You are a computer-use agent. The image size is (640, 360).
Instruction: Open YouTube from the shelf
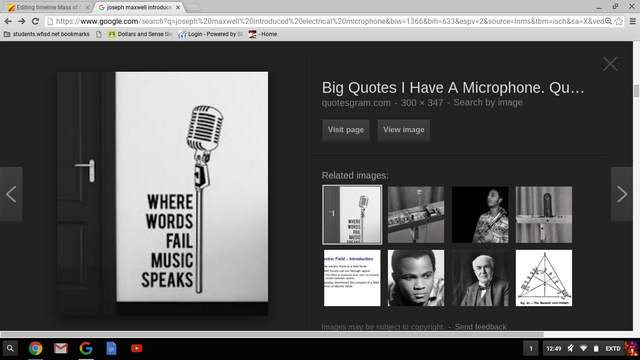pyautogui.click(x=137, y=349)
